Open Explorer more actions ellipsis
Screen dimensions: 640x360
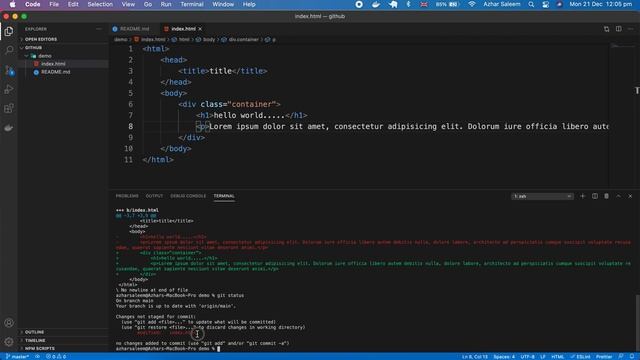[x=99, y=29]
